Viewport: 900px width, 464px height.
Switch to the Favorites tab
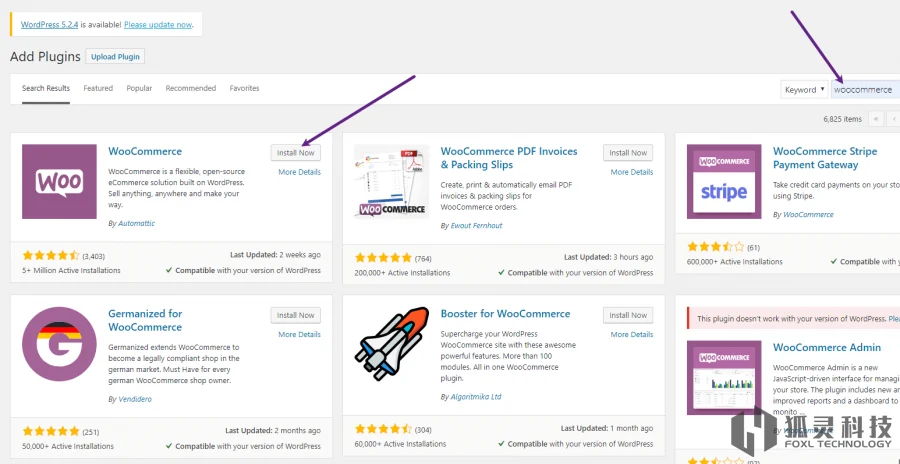point(245,88)
